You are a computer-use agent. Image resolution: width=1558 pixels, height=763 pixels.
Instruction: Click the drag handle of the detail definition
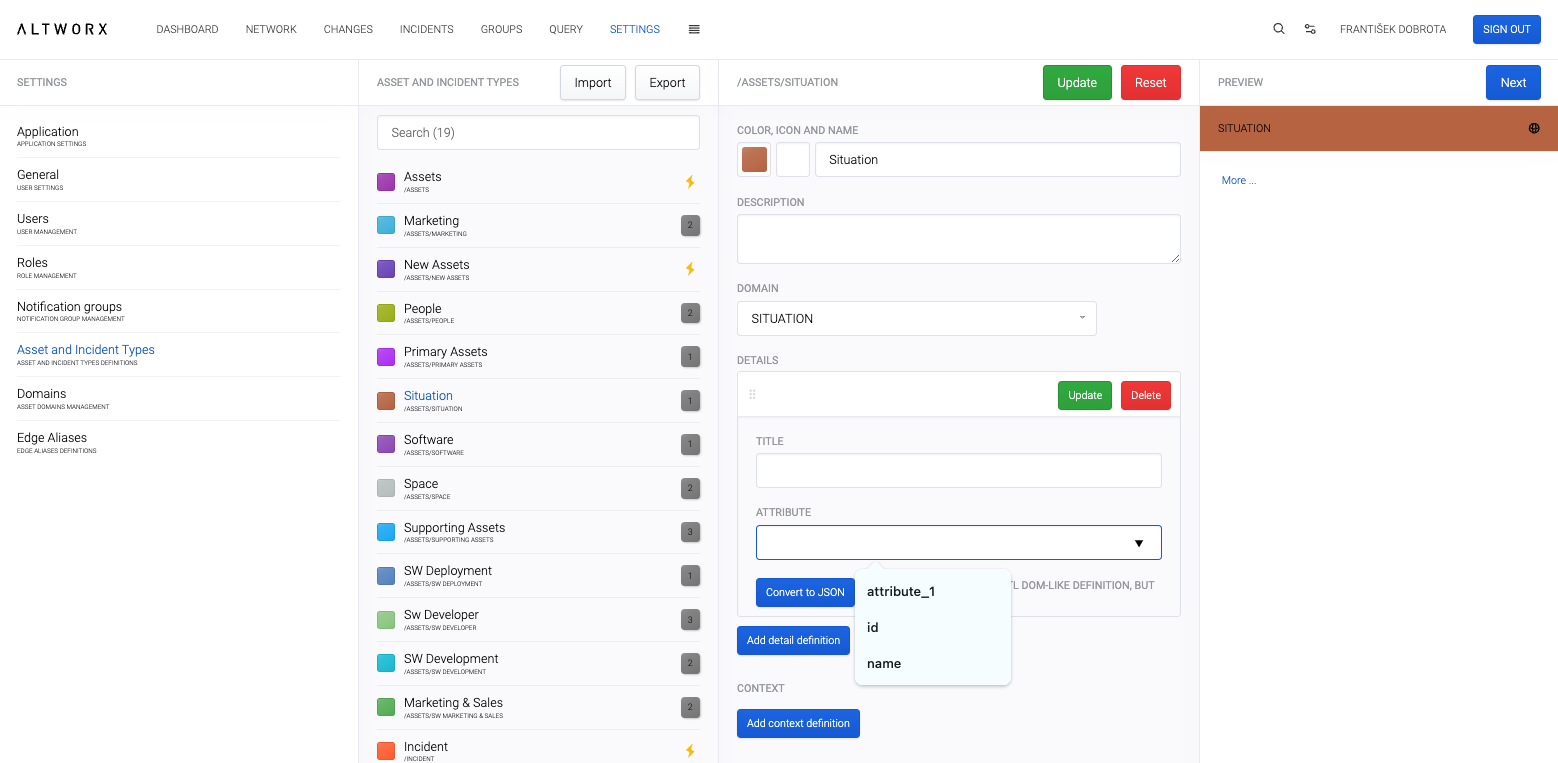point(753,395)
